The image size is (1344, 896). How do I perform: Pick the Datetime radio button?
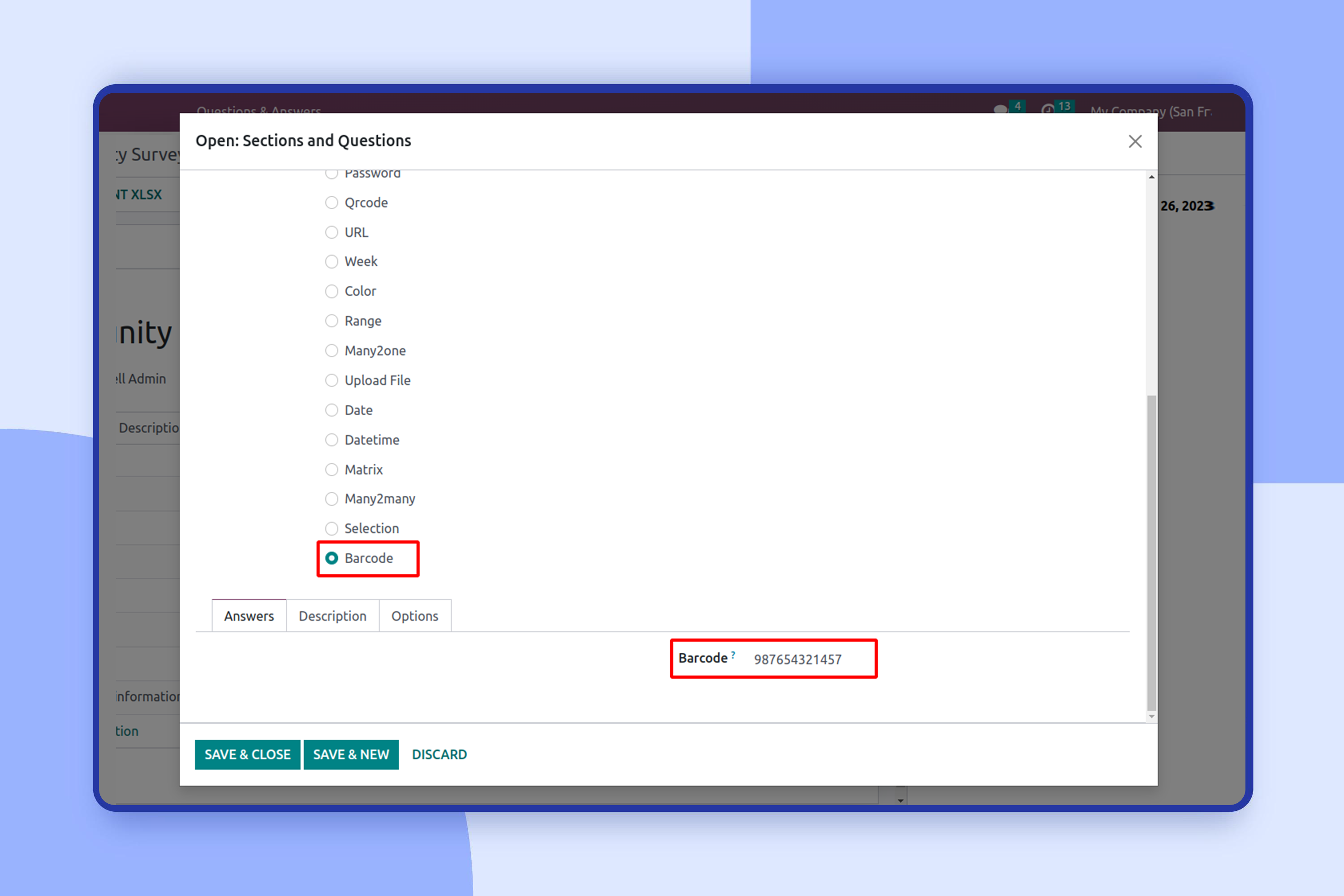pyautogui.click(x=332, y=440)
